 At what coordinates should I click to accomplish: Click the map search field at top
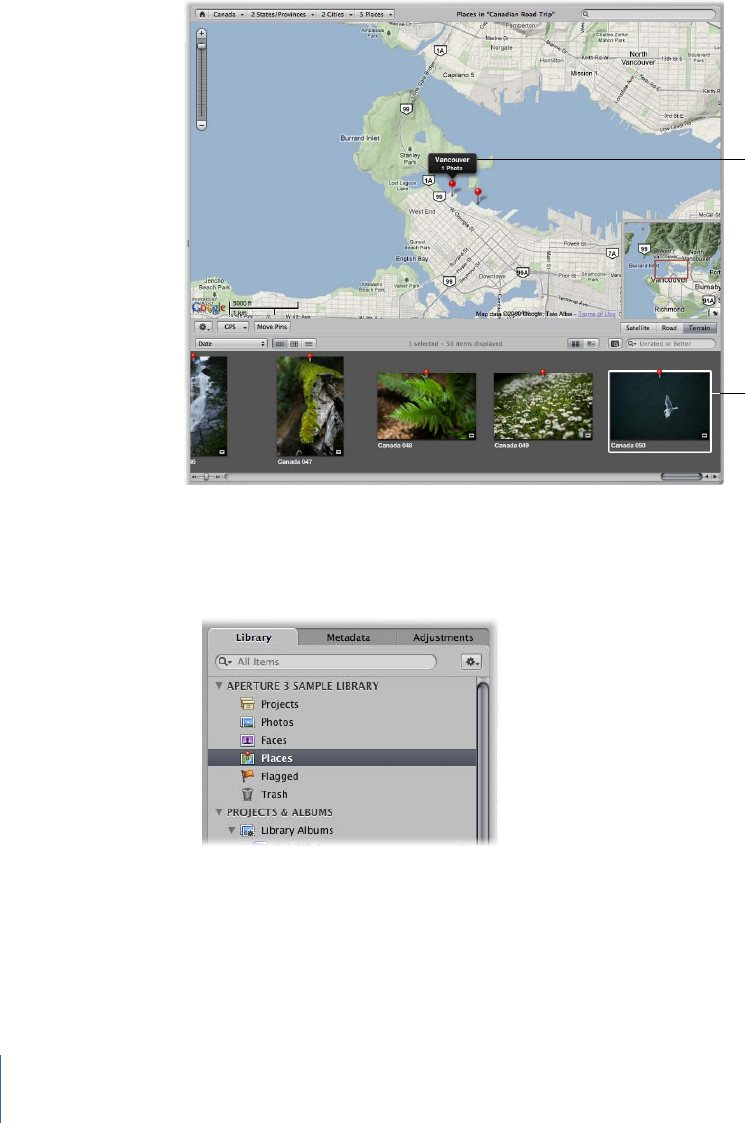[x=648, y=14]
